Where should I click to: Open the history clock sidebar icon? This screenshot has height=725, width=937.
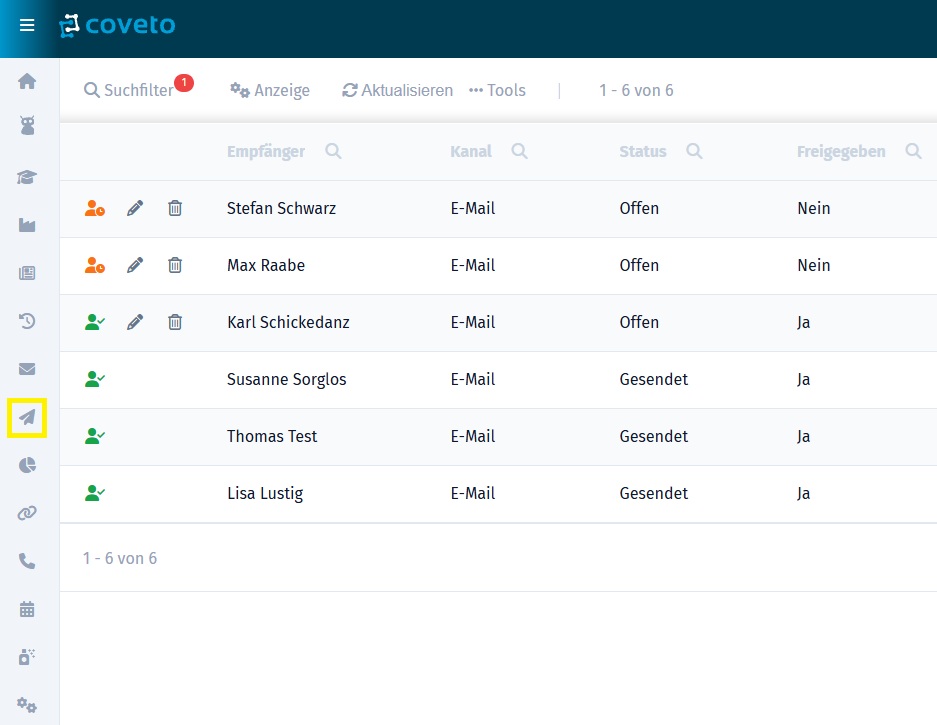tap(27, 321)
